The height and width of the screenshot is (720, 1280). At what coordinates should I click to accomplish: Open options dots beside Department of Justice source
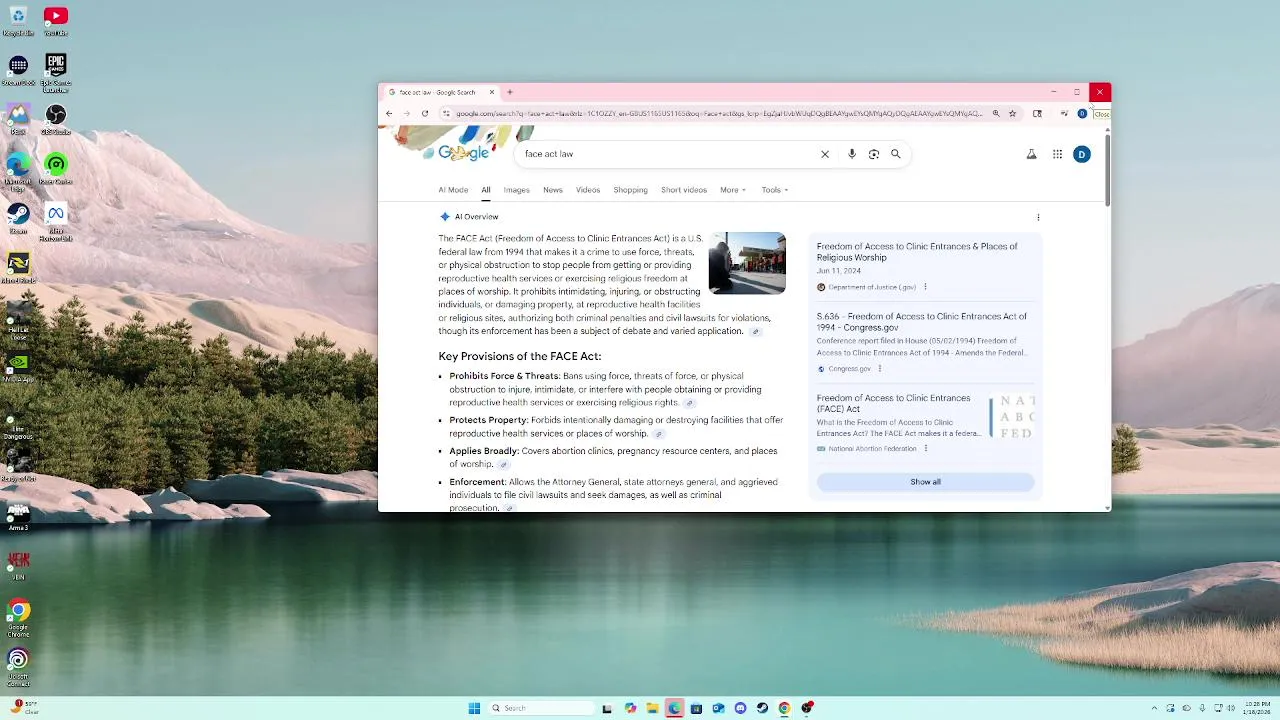pos(925,287)
